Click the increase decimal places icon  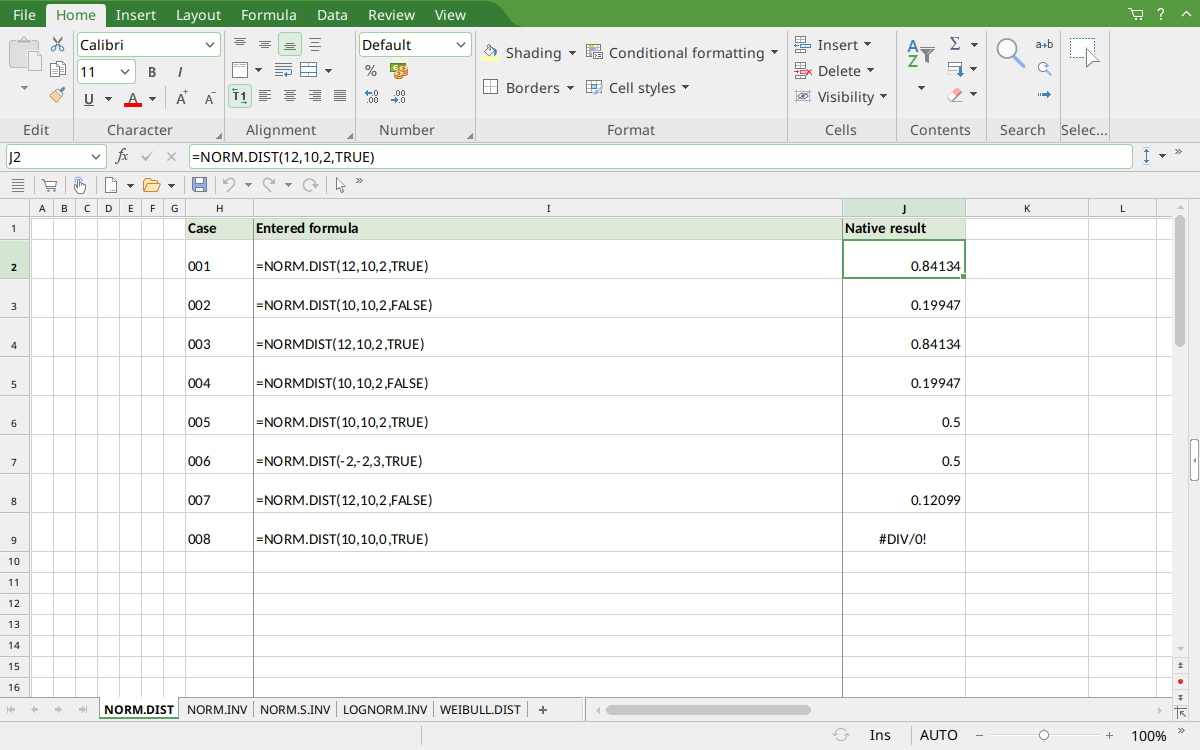click(372, 97)
